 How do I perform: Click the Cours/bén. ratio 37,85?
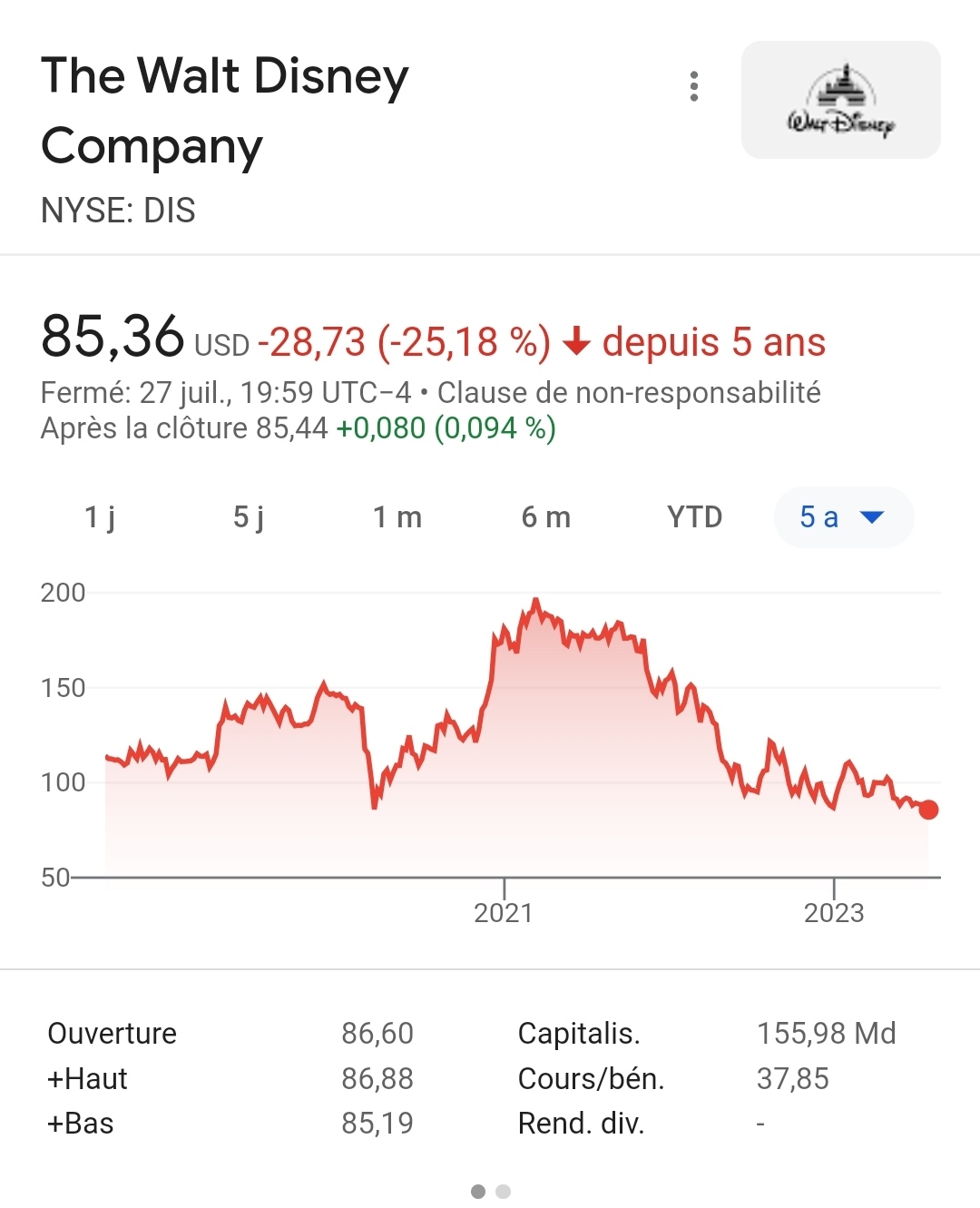click(x=792, y=1079)
